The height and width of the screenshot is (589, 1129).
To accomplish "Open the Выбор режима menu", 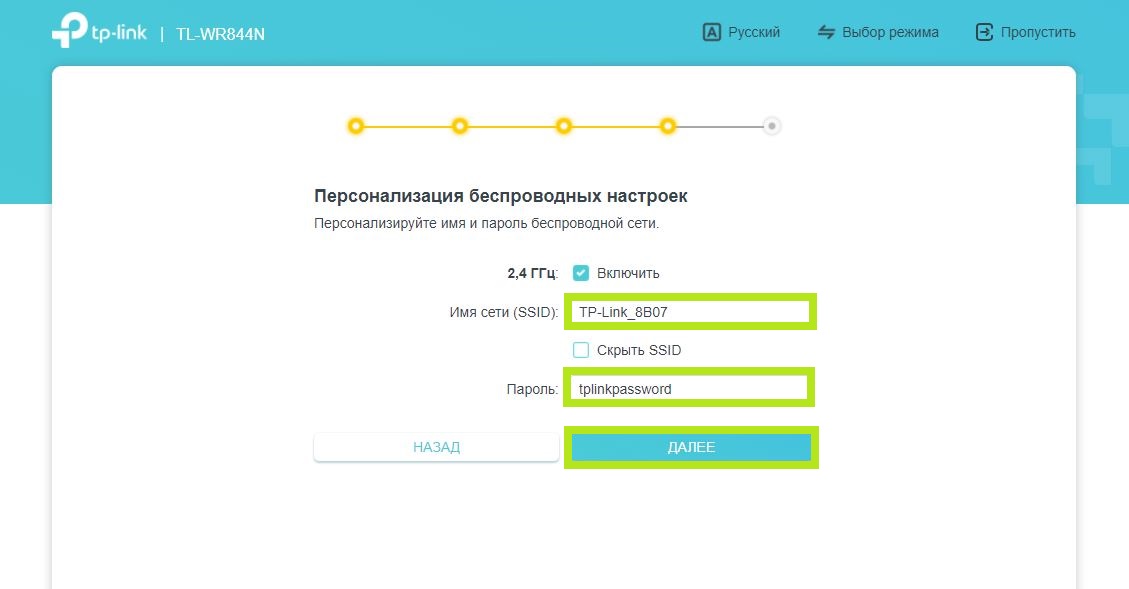I will click(x=890, y=33).
